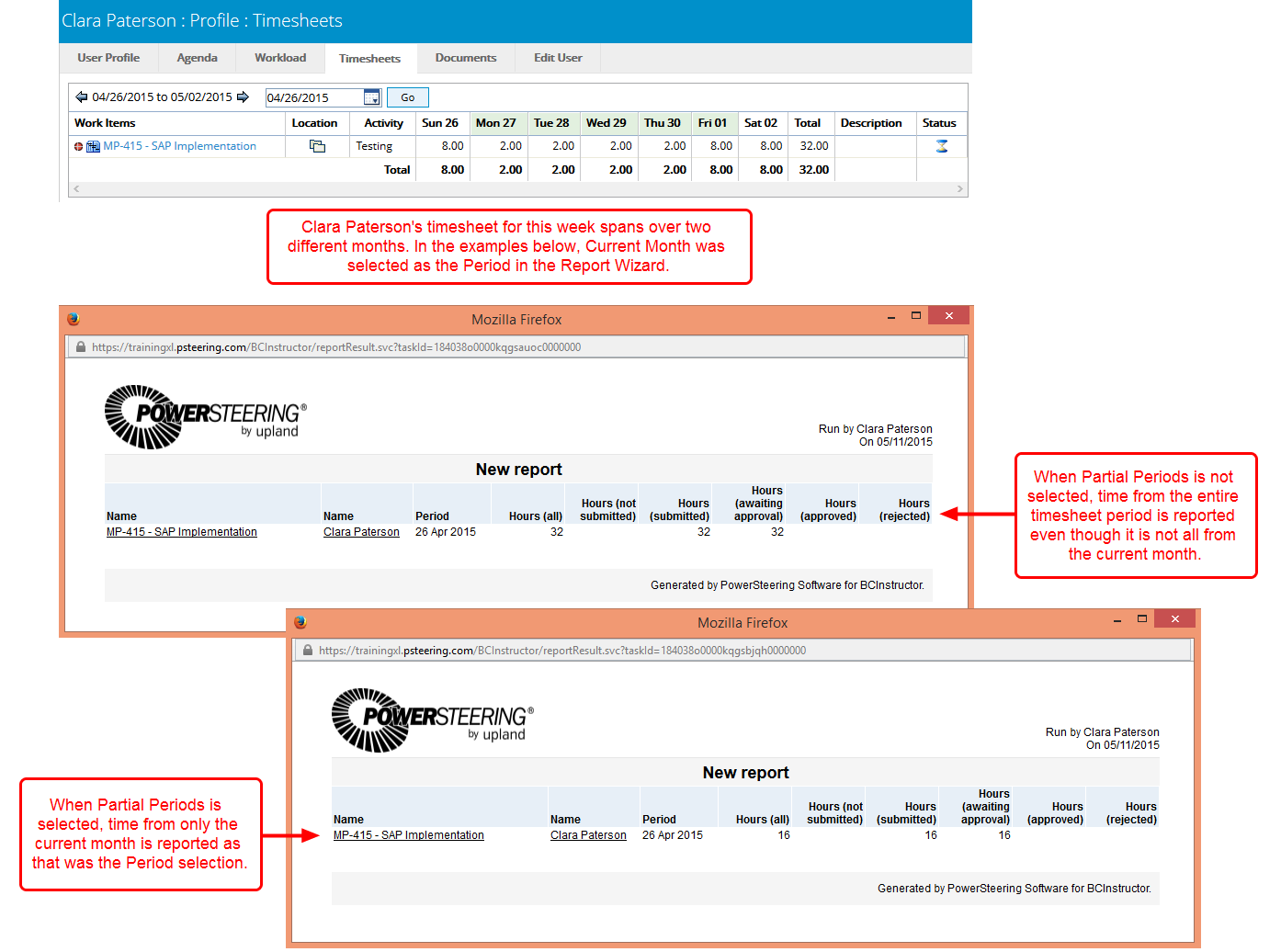Click the Sat 02 column header
This screenshot has width=1281, height=952.
pyautogui.click(x=761, y=123)
